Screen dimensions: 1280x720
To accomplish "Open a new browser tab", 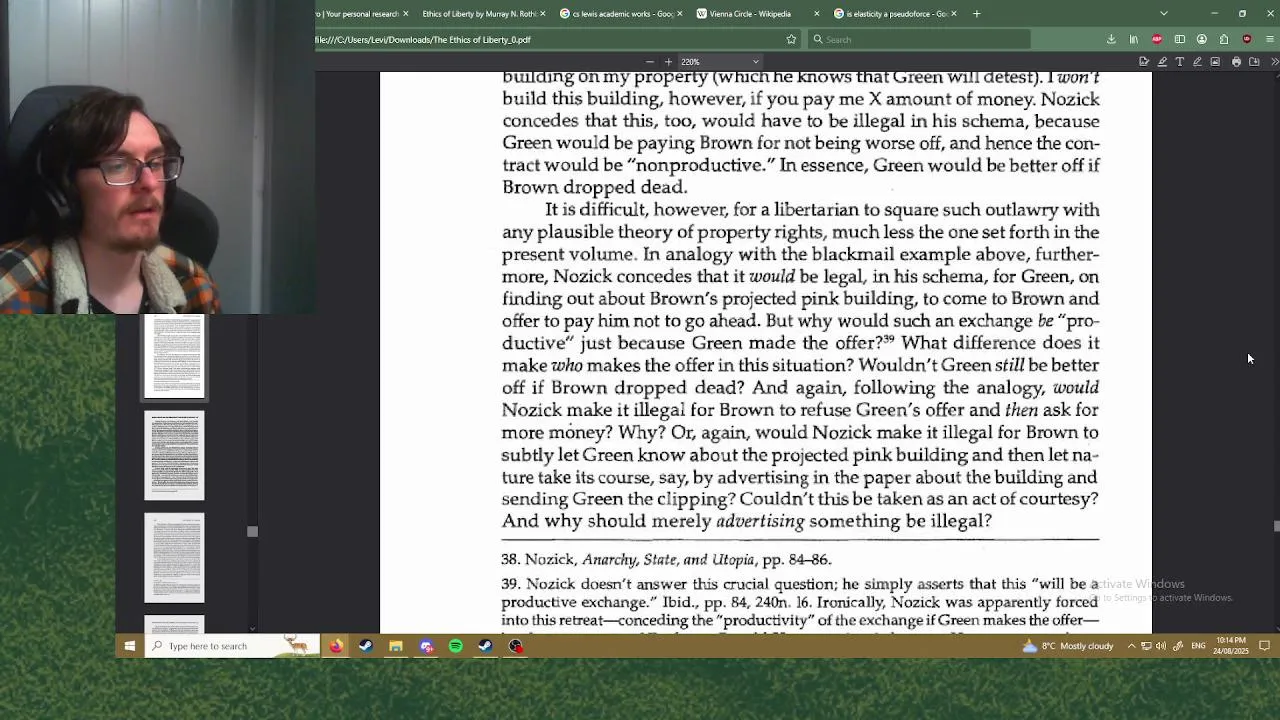I will pyautogui.click(x=976, y=14).
